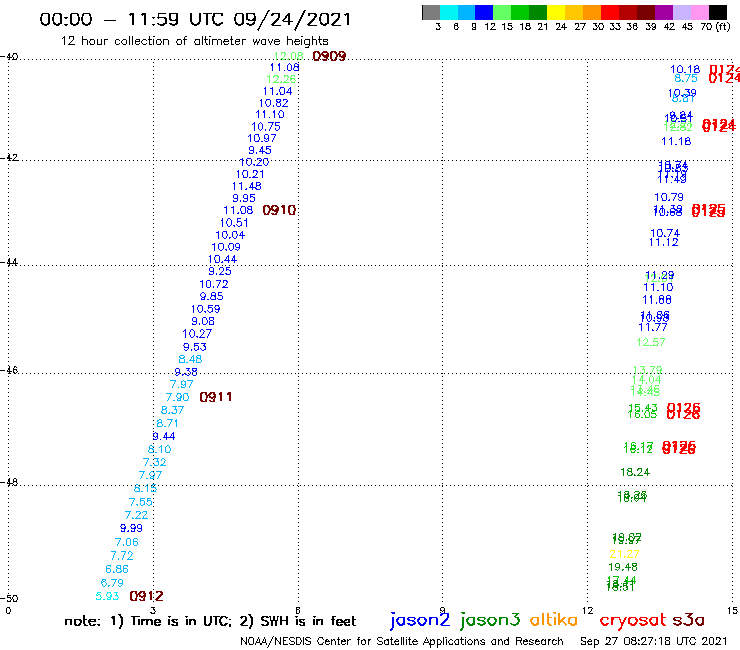Select the 10.04 value
The width and height of the screenshot is (740, 650).
(x=230, y=235)
